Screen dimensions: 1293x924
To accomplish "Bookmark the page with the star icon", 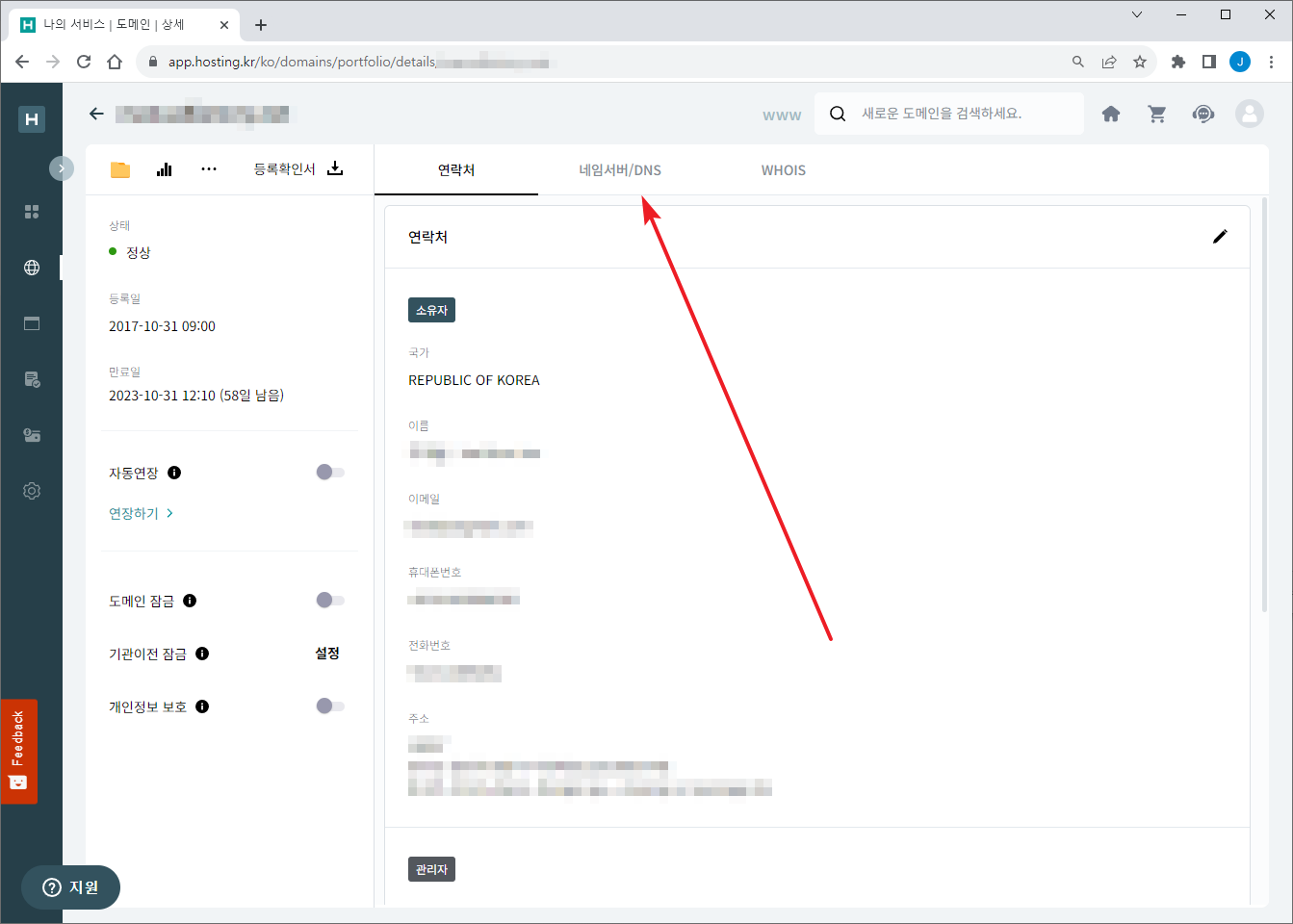I will [x=1140, y=62].
